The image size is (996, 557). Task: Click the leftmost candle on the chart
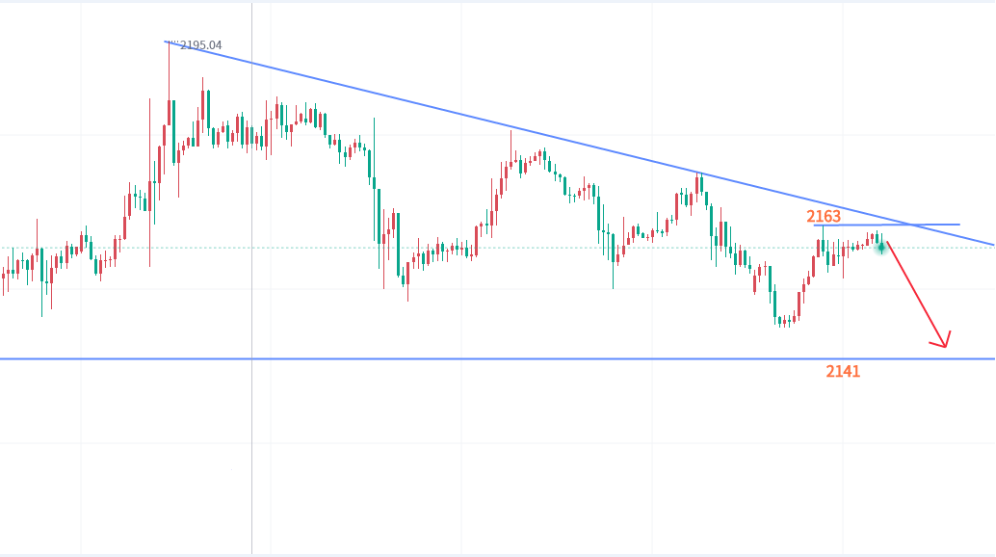[x=4, y=275]
